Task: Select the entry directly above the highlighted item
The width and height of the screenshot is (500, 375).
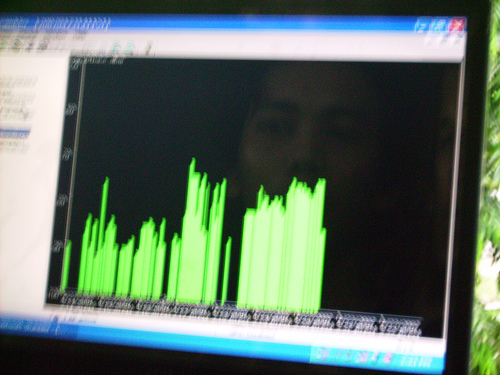Action: [15, 116]
